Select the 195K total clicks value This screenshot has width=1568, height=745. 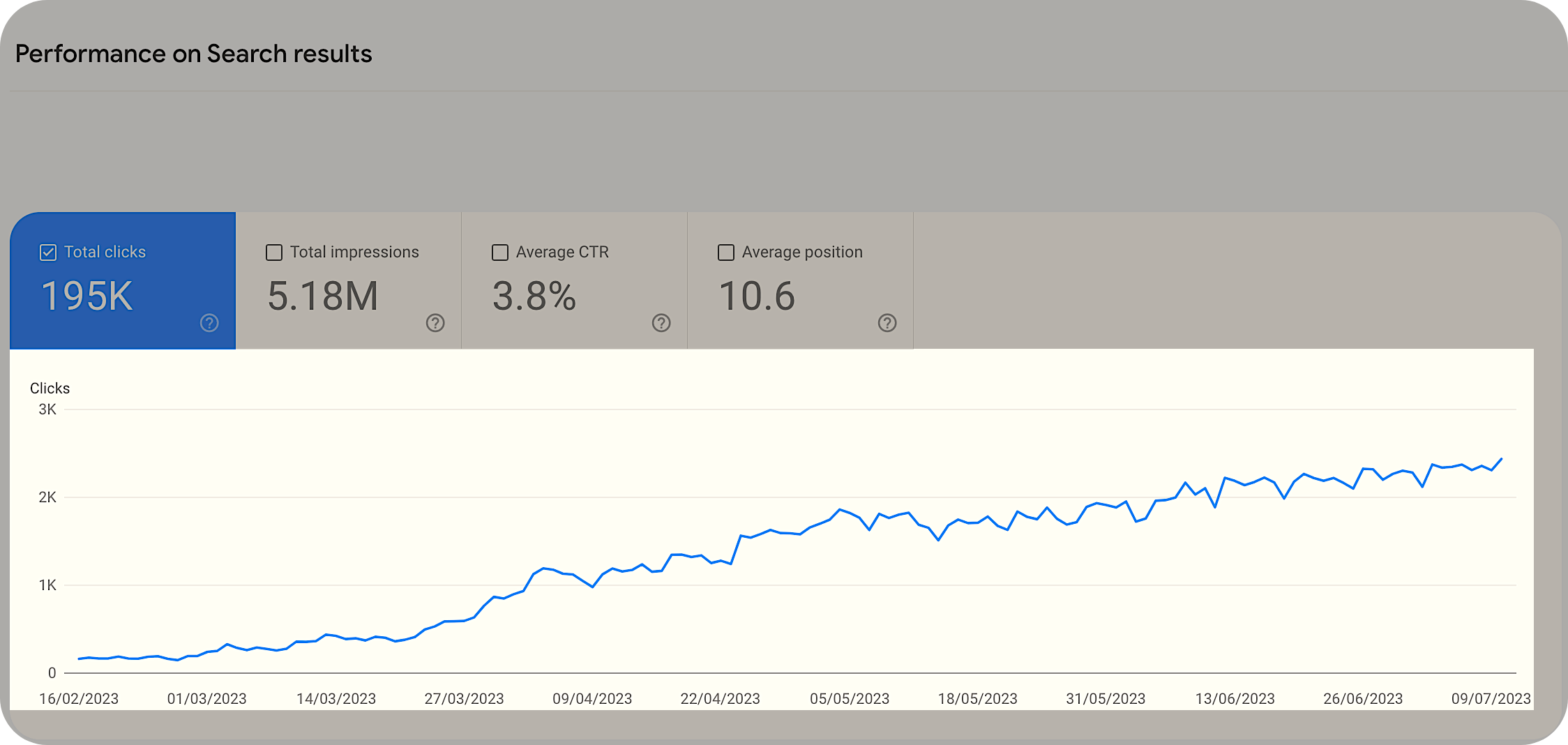click(87, 296)
